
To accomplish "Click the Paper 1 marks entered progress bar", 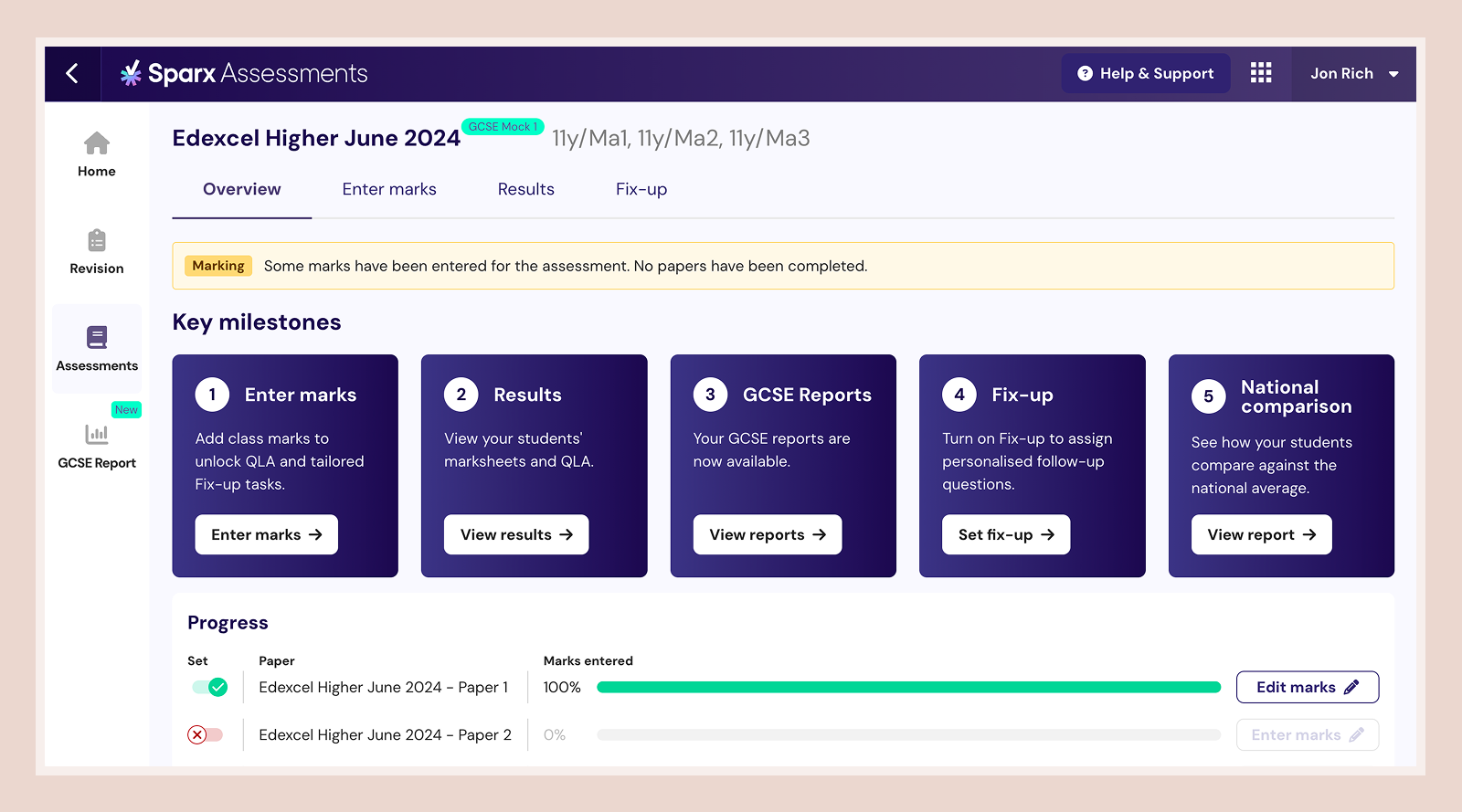I will tap(908, 687).
